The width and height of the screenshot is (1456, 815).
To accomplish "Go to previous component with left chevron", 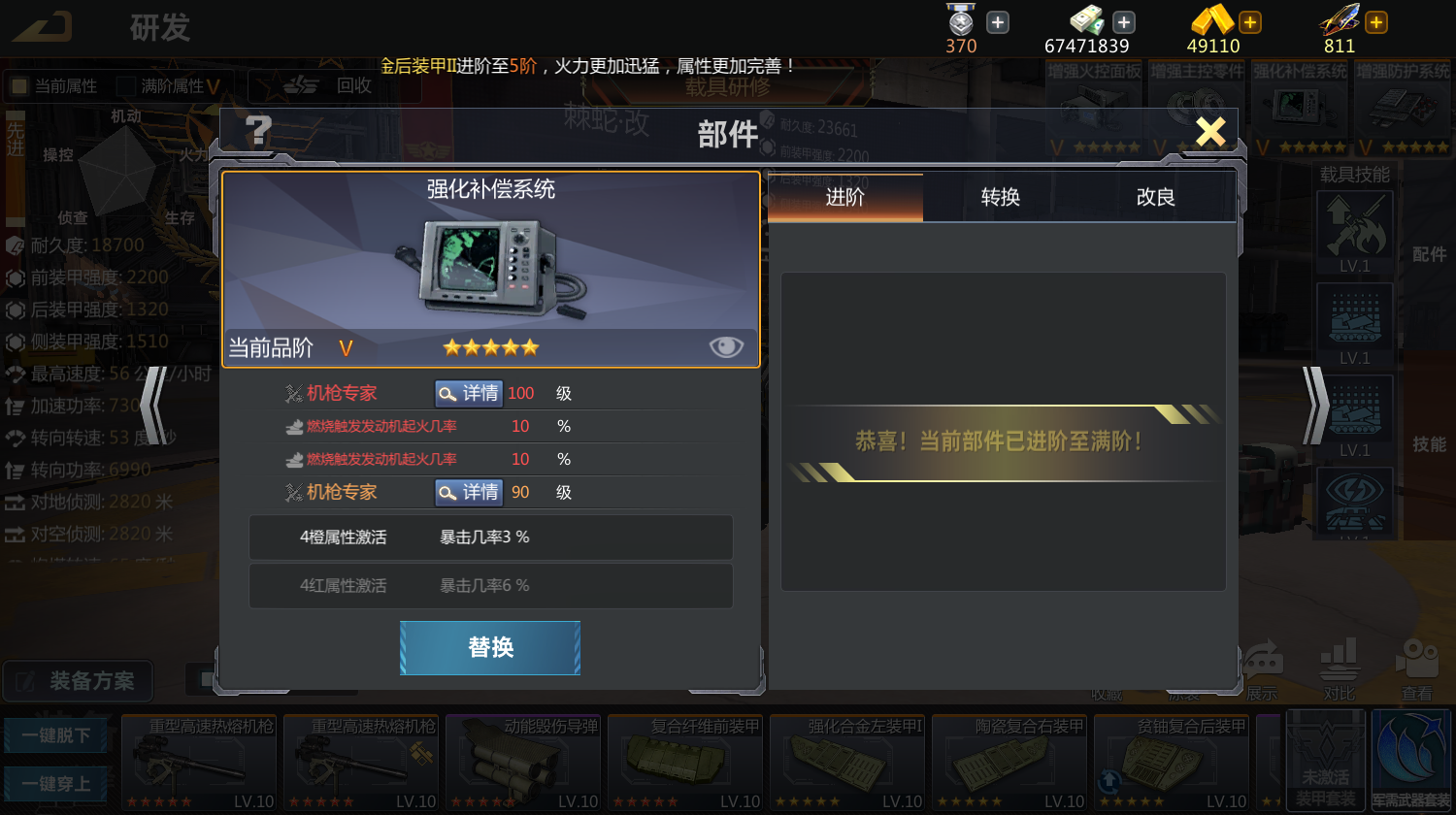I will tap(153, 406).
